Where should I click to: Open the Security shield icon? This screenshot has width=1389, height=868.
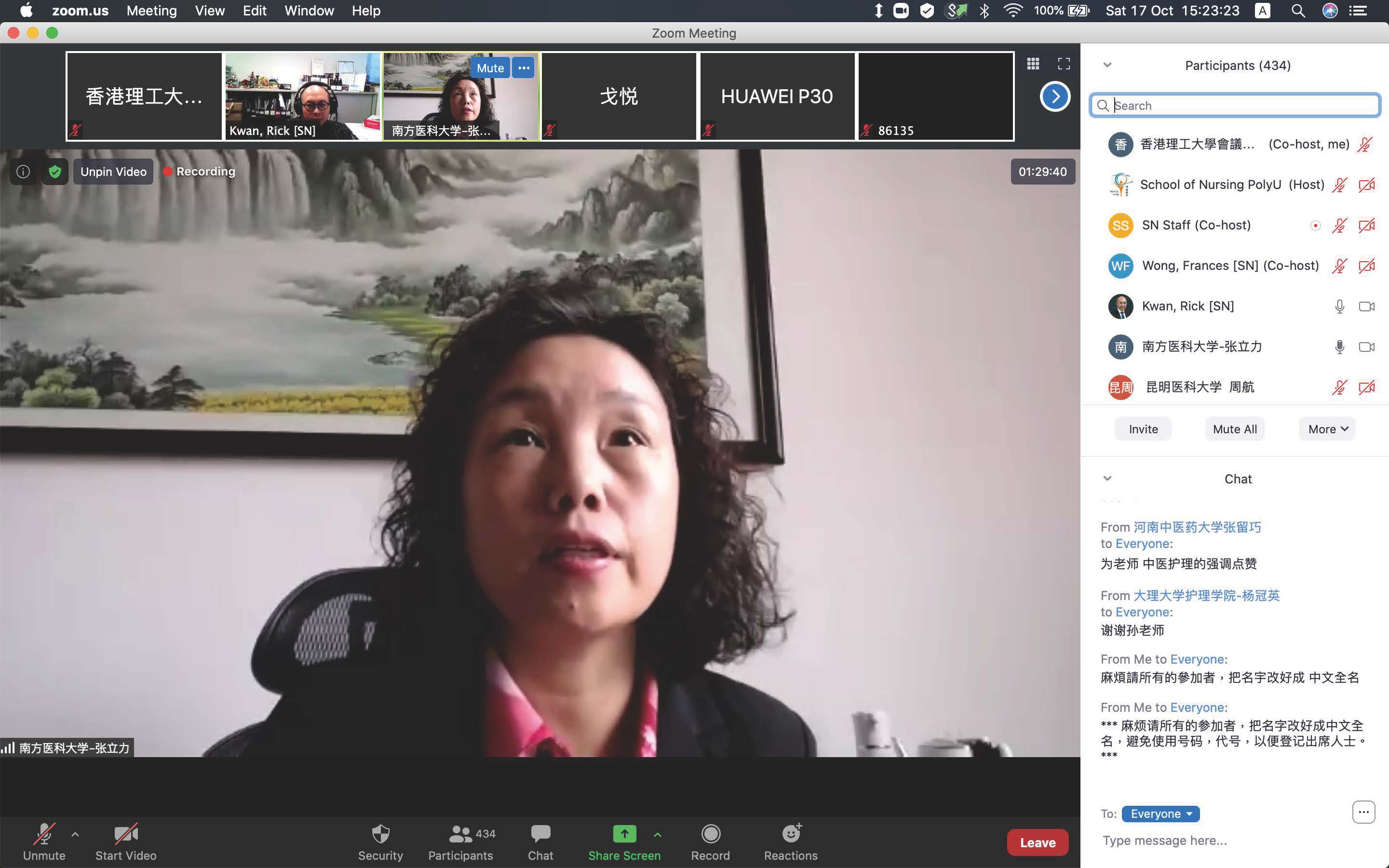[x=380, y=834]
